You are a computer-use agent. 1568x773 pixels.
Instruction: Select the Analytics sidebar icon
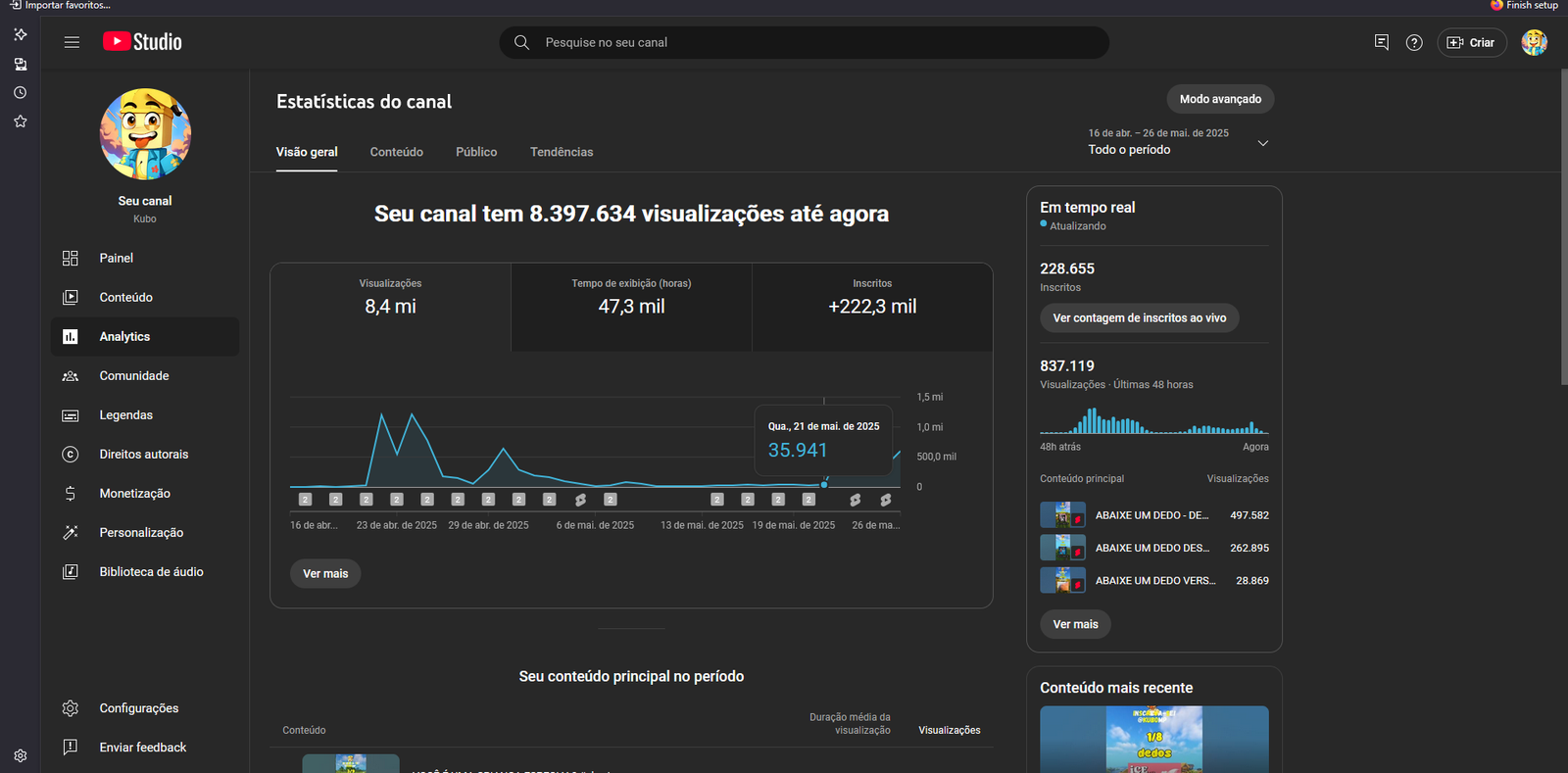[71, 336]
